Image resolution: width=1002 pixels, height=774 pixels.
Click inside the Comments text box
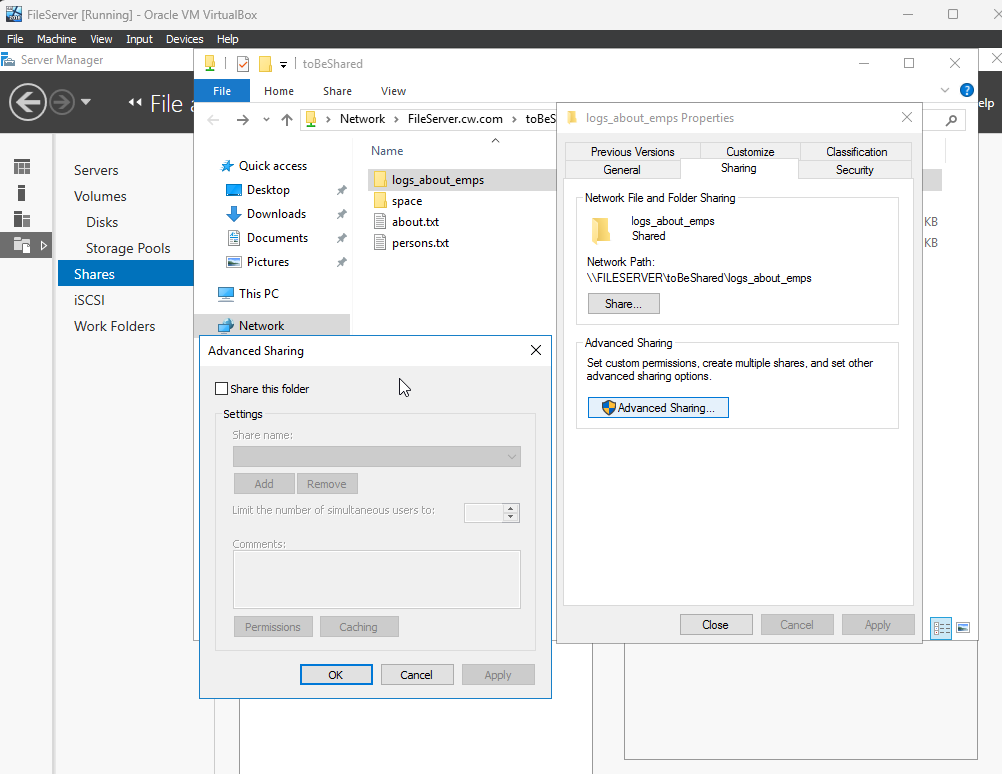click(x=376, y=579)
